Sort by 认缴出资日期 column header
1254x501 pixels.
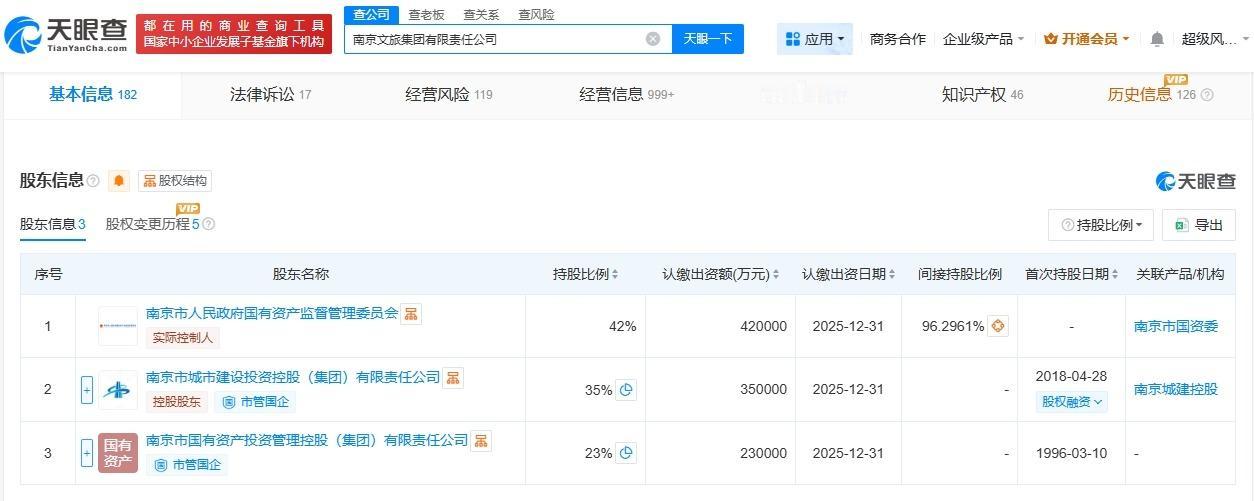click(x=848, y=274)
